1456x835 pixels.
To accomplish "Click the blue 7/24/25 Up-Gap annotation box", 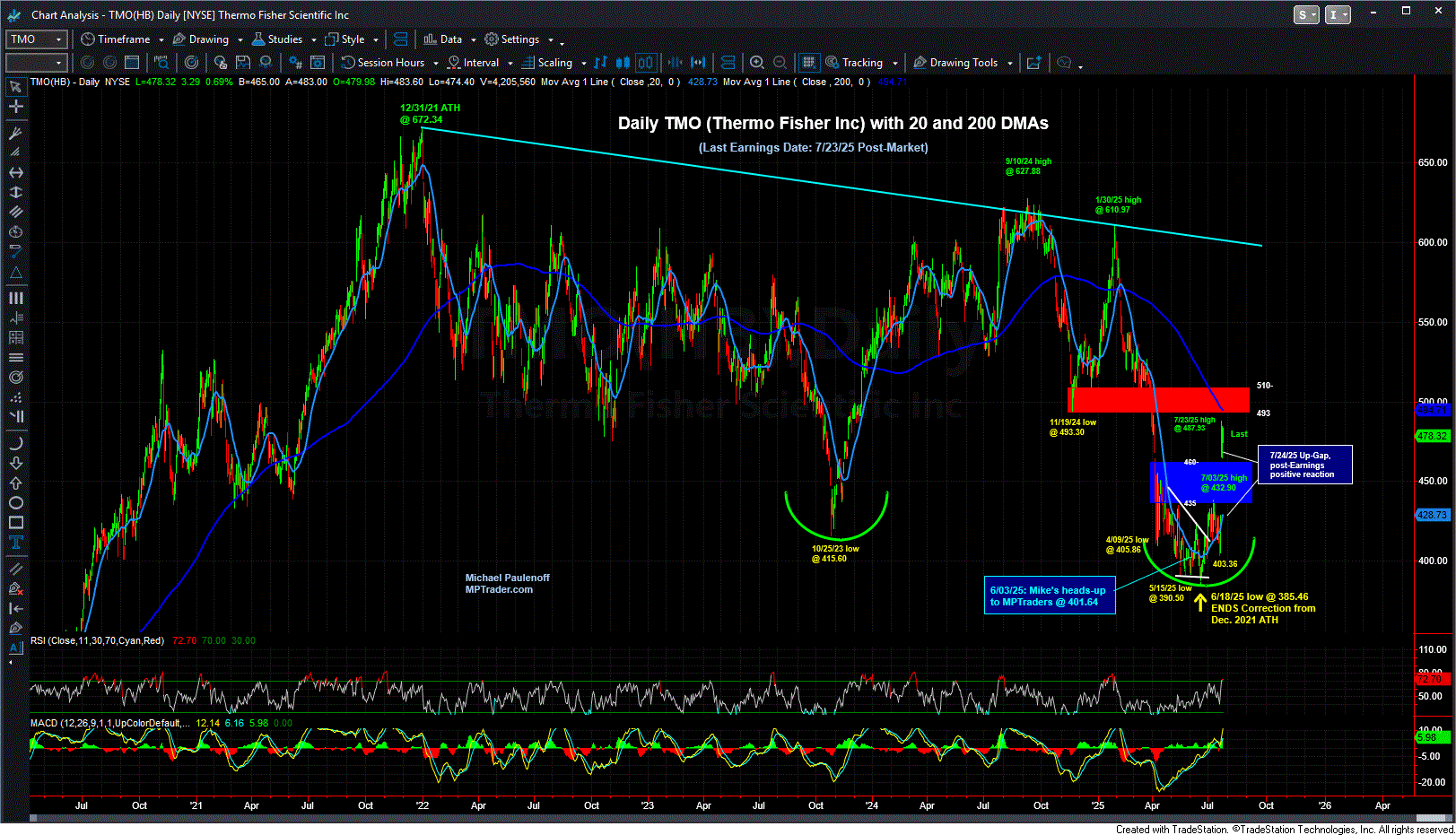I will coord(1305,465).
